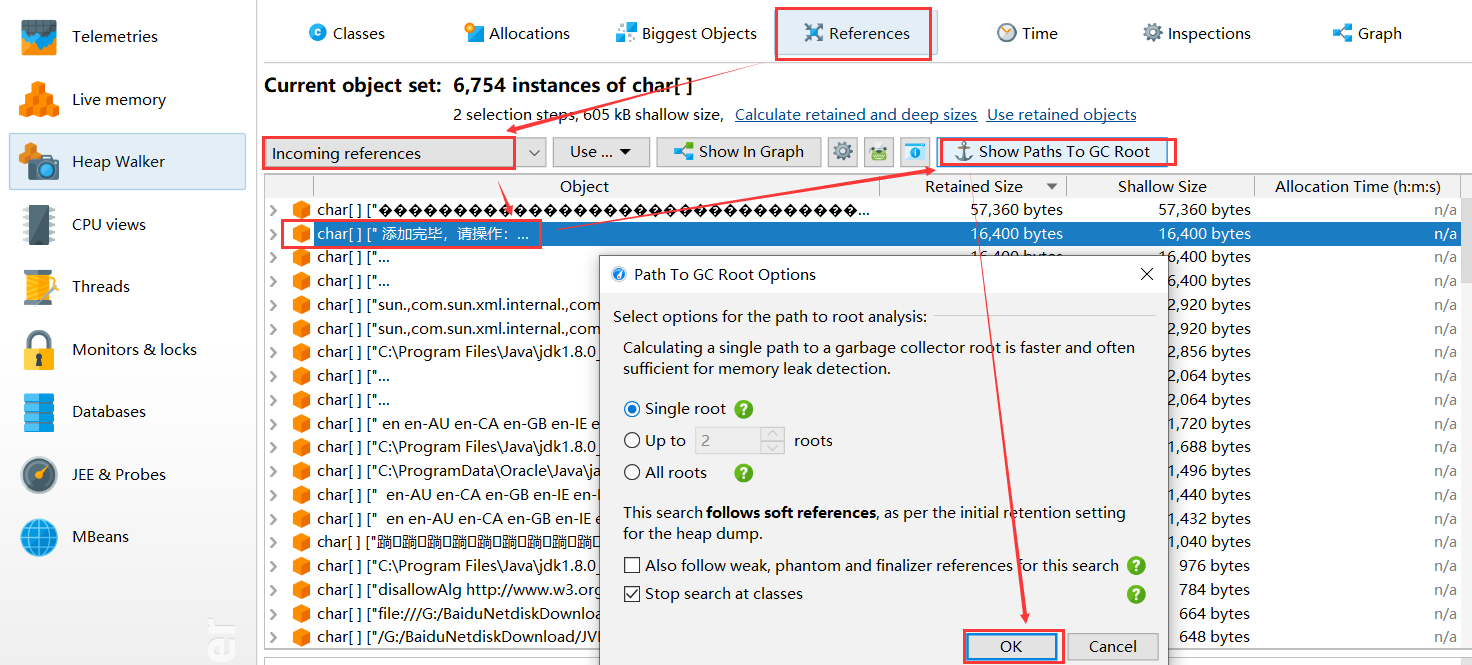Open Incoming references combo box dropdown arrow
1472x665 pixels.
click(535, 153)
